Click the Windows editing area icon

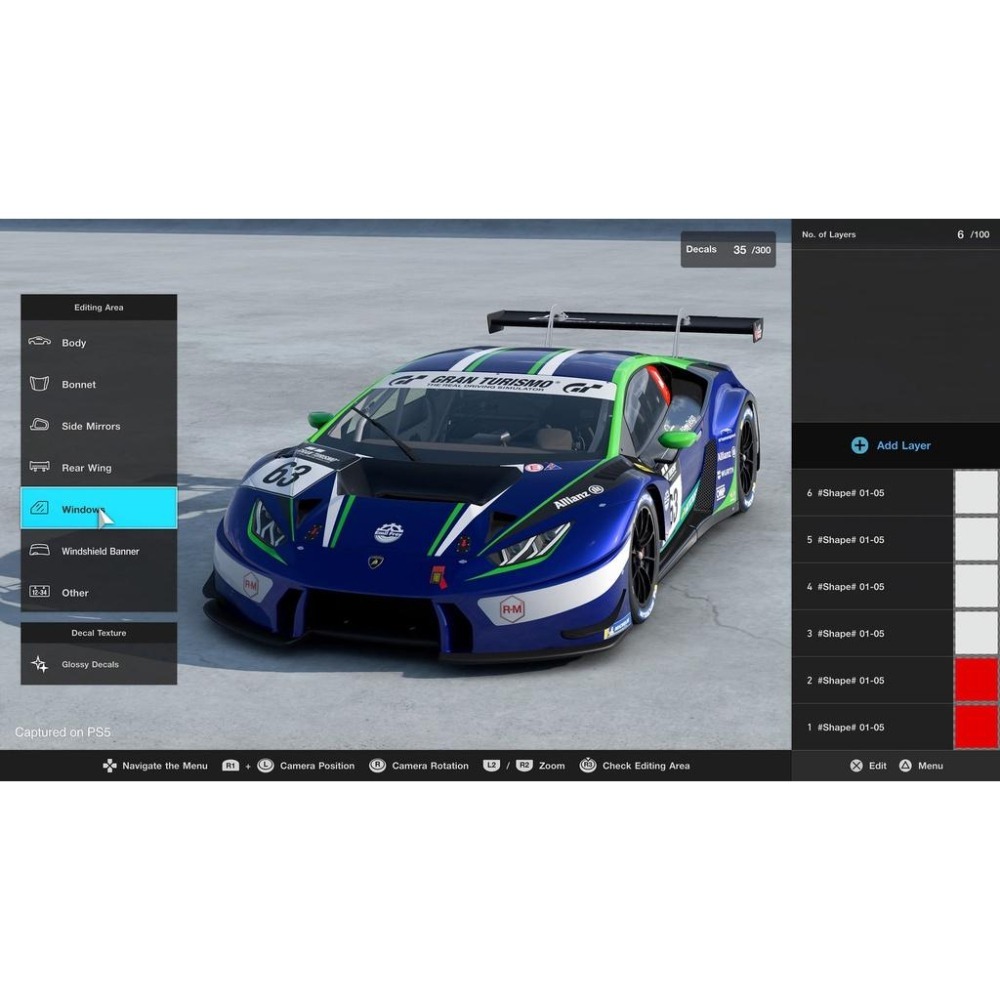[38, 508]
